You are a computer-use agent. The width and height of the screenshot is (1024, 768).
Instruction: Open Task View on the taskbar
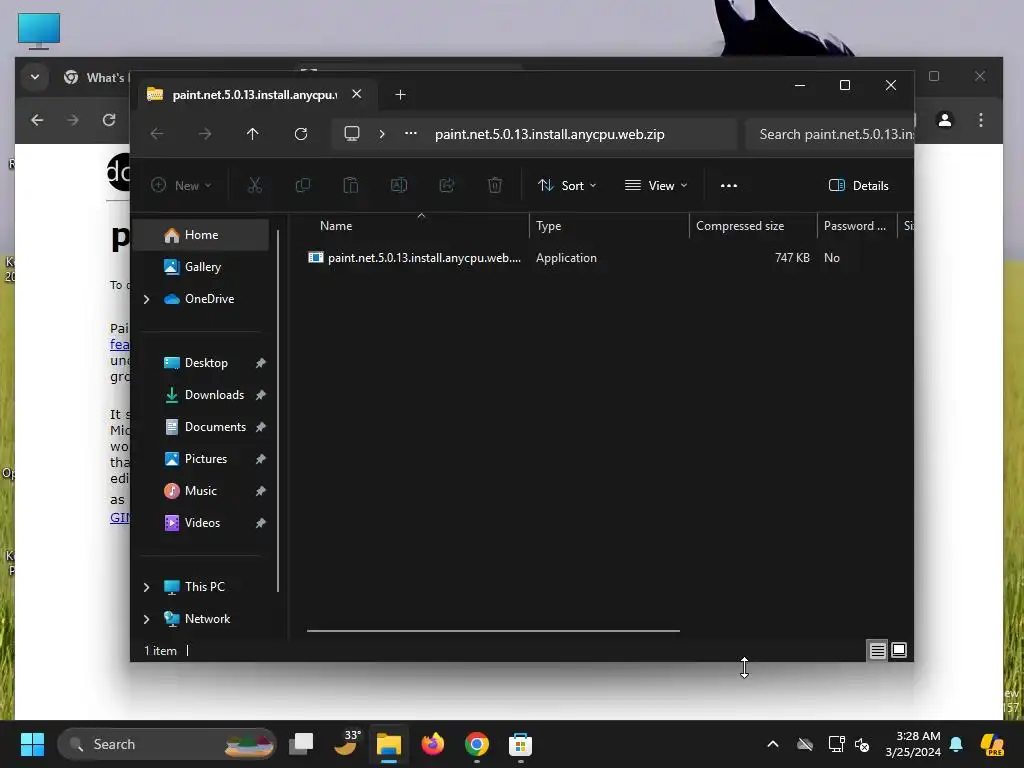pos(301,744)
